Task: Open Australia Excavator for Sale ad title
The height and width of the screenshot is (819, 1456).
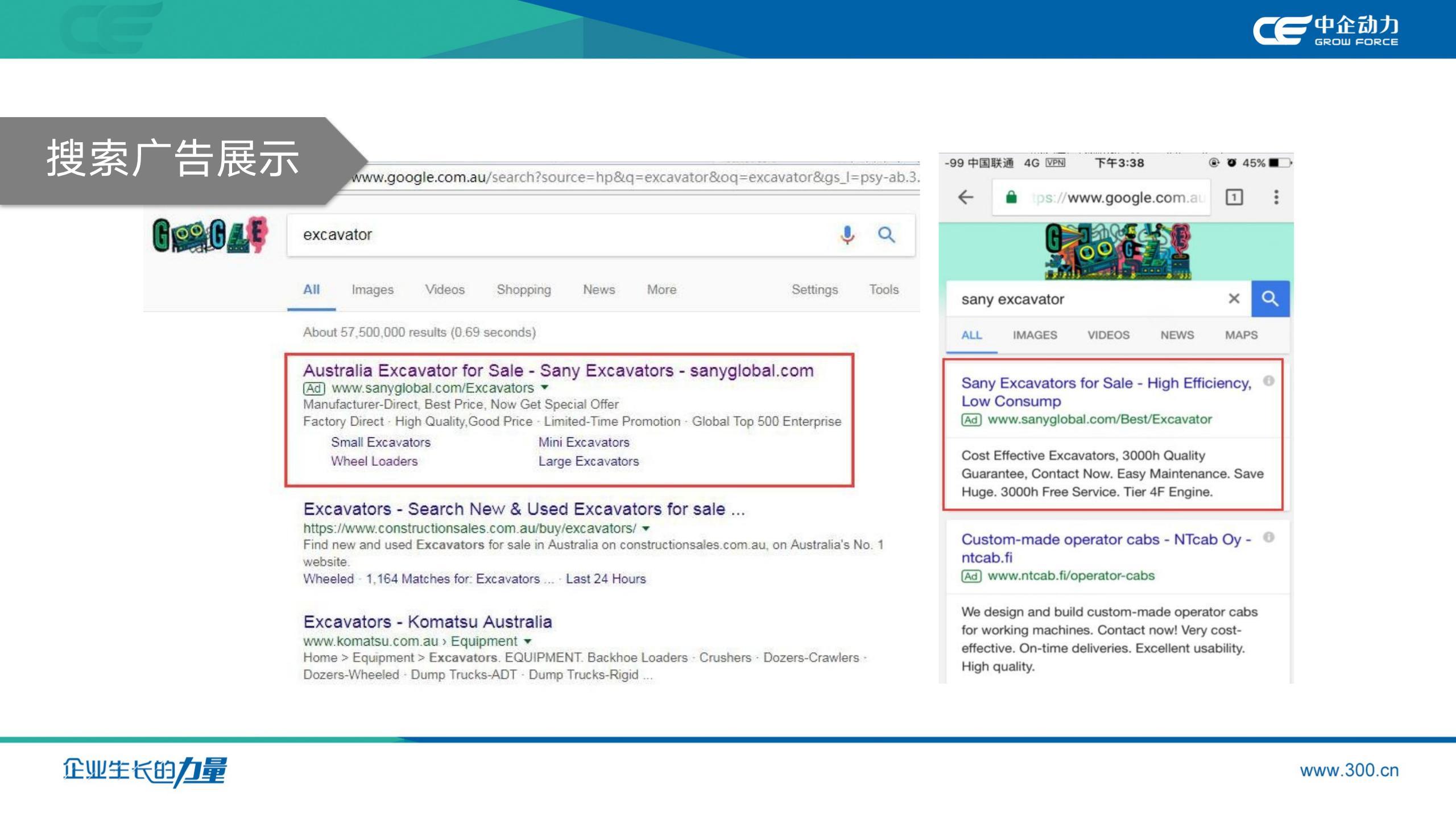Action: pyautogui.click(x=558, y=370)
